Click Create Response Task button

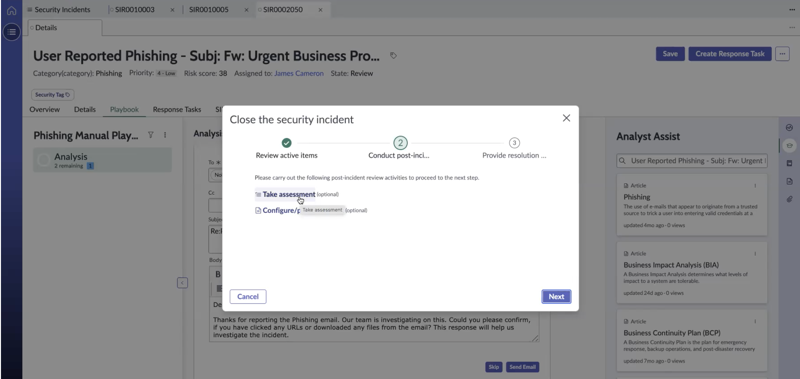click(x=730, y=54)
